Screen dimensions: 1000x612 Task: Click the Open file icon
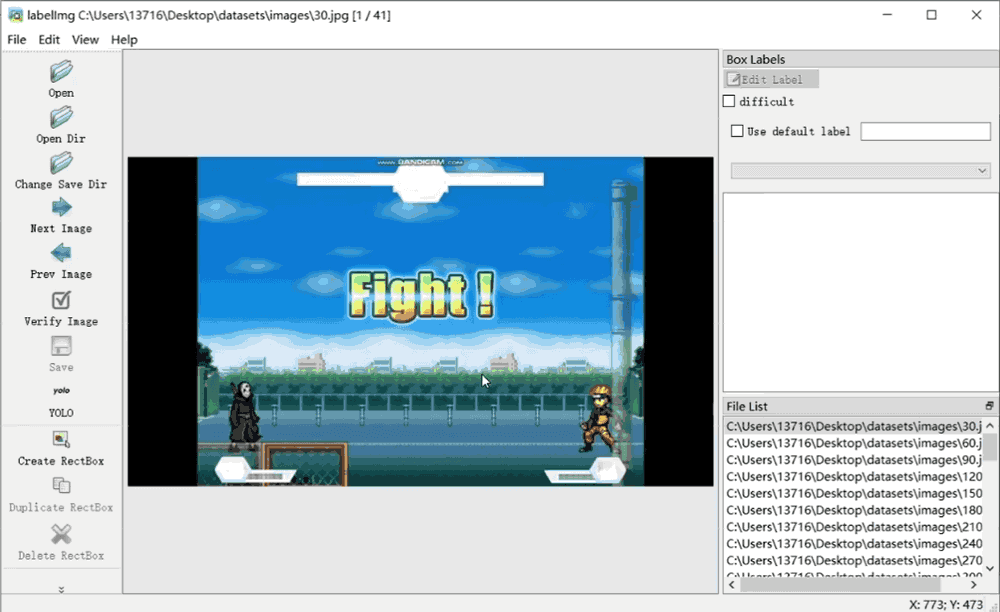61,71
